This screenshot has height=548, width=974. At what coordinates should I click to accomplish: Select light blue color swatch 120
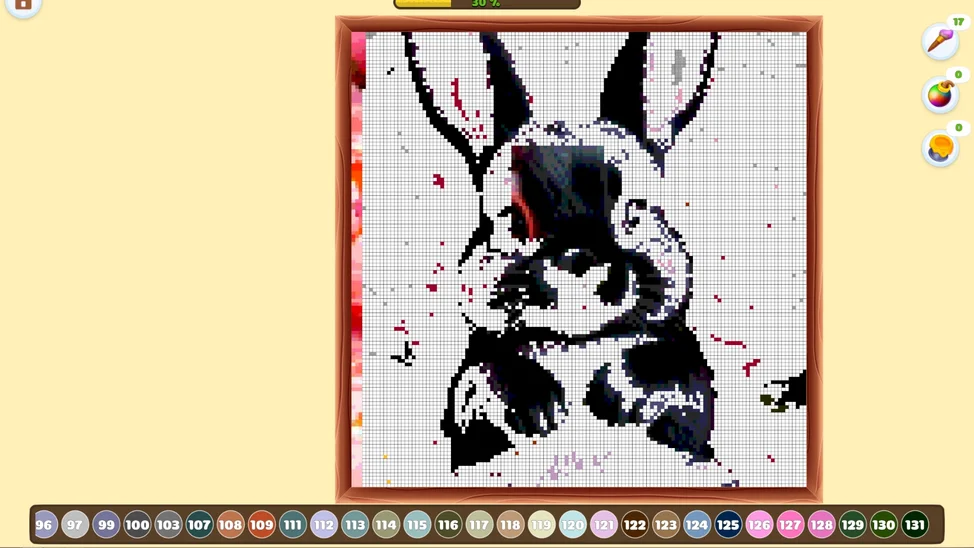pyautogui.click(x=572, y=525)
